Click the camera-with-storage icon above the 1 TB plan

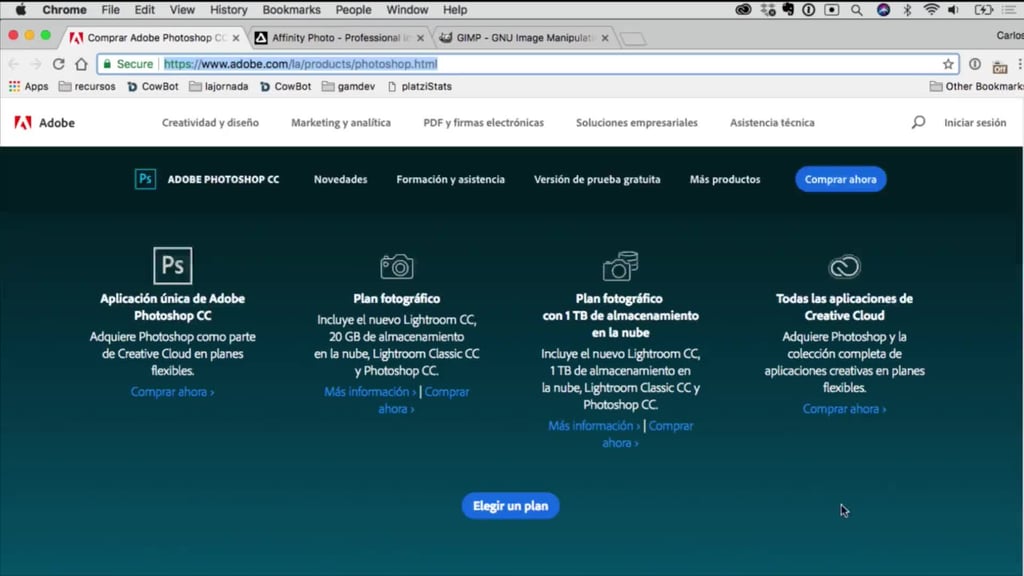pyautogui.click(x=620, y=266)
